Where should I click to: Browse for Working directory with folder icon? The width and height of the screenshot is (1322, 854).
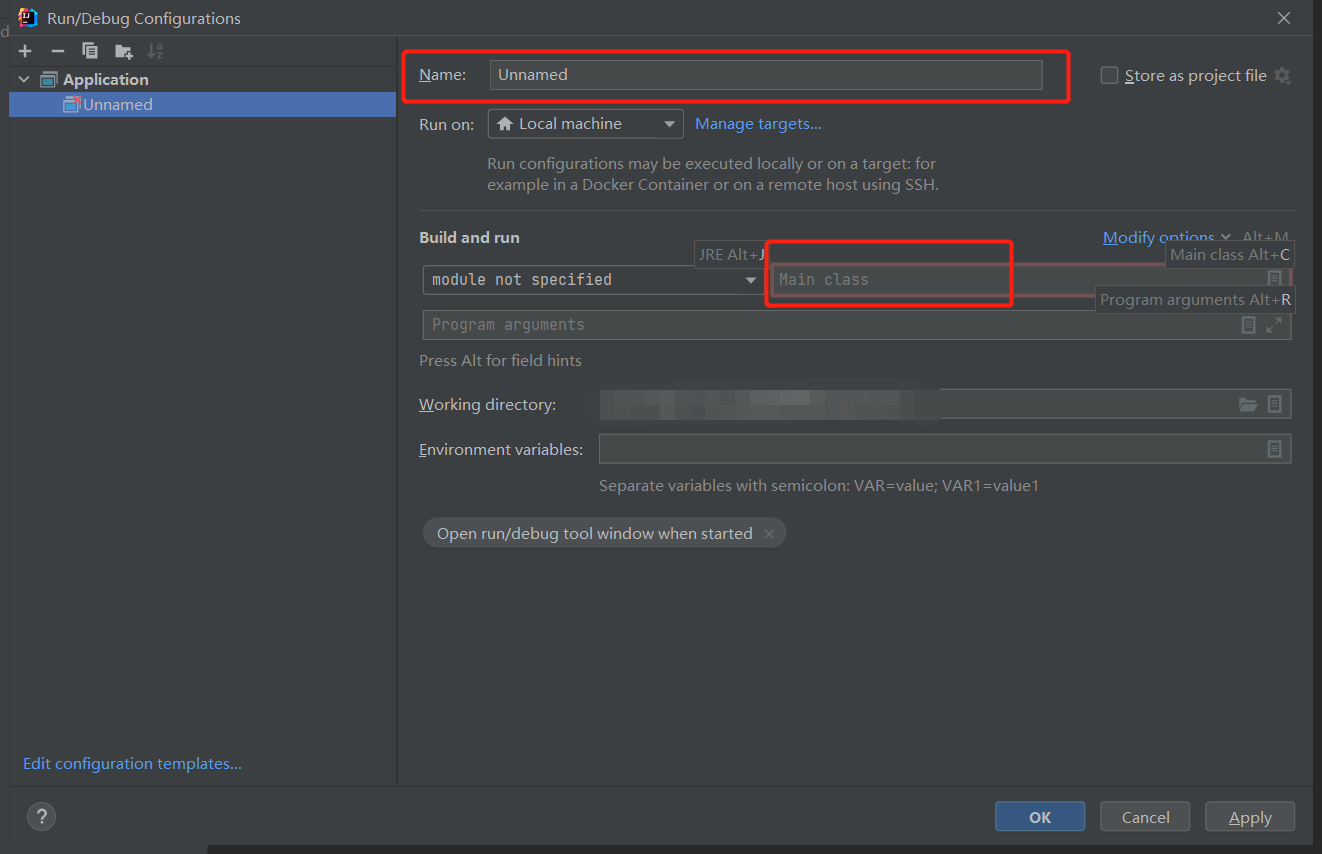tap(1248, 404)
